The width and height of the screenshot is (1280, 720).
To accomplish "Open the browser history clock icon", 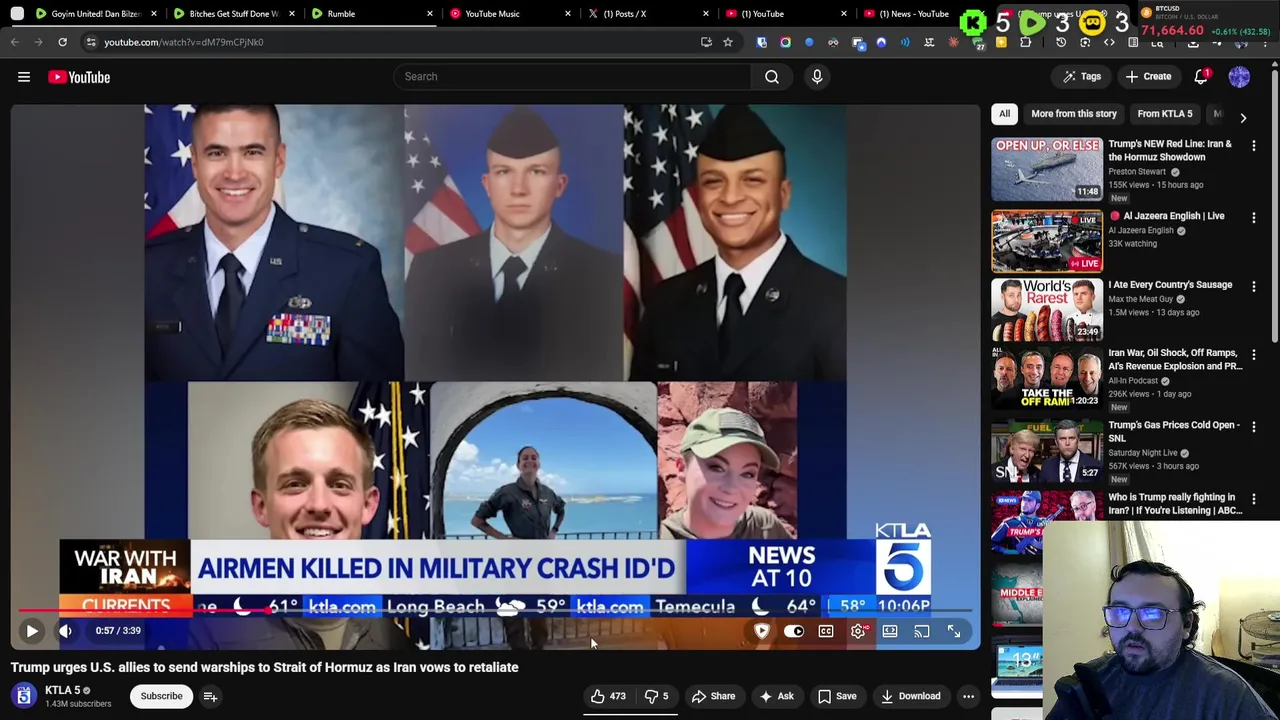I will 1061,42.
